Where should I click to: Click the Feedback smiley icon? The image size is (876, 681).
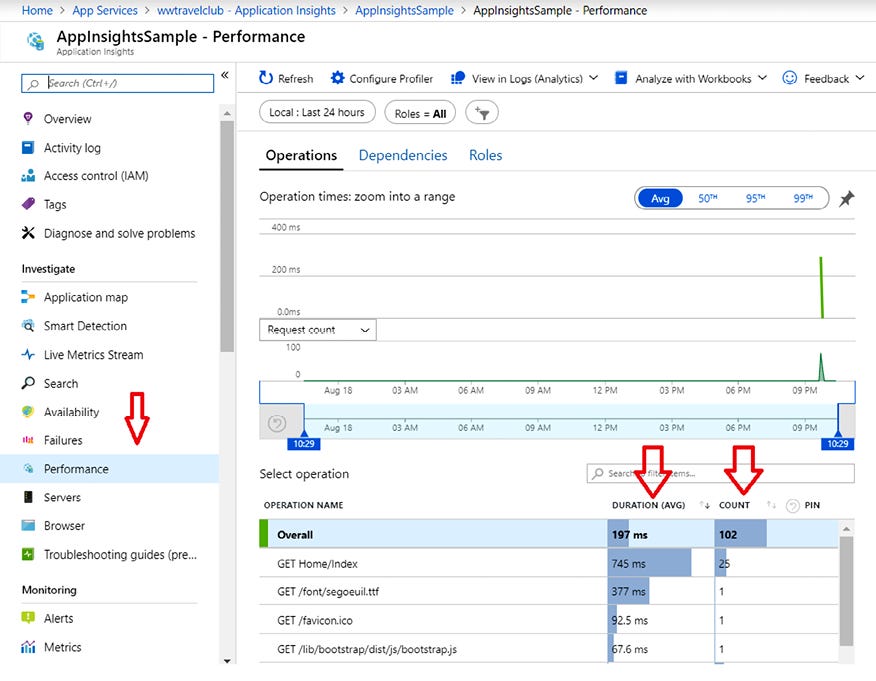pos(789,78)
